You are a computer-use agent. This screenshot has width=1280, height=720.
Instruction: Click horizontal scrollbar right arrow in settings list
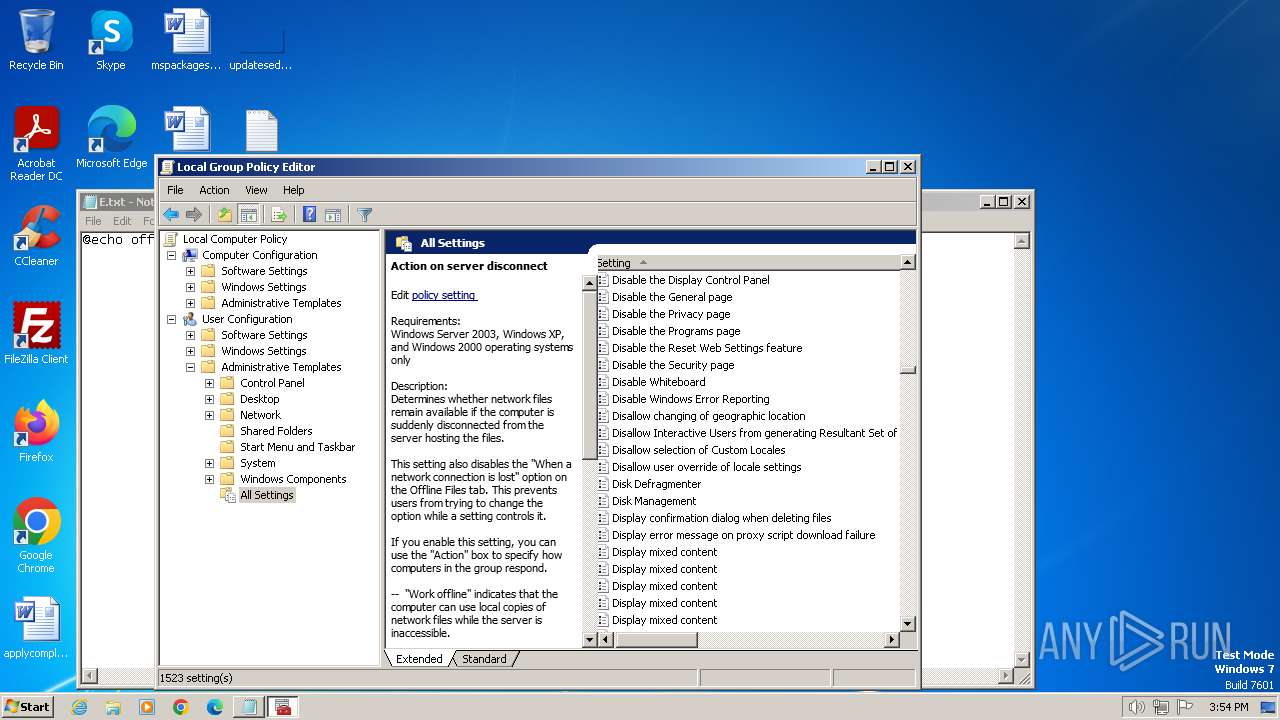coord(893,639)
